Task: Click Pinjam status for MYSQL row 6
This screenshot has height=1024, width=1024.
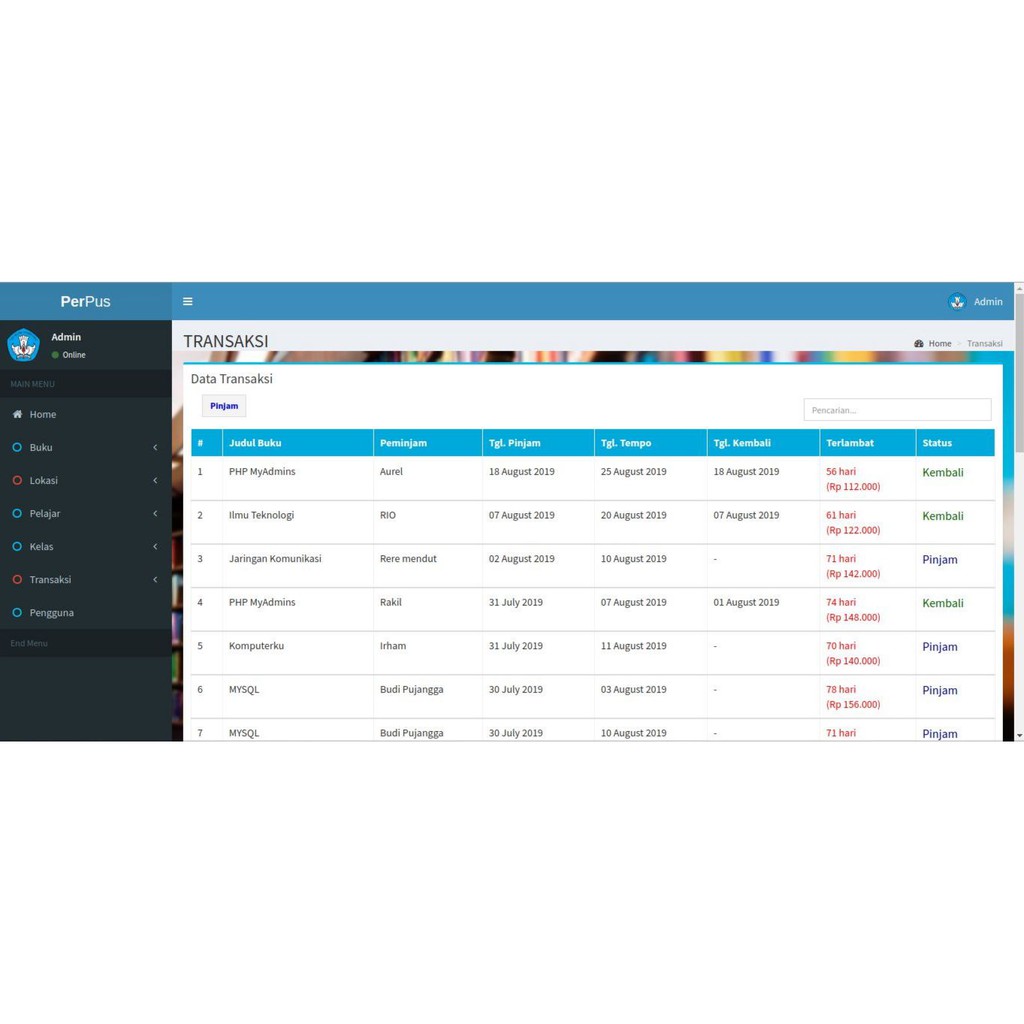Action: tap(940, 690)
